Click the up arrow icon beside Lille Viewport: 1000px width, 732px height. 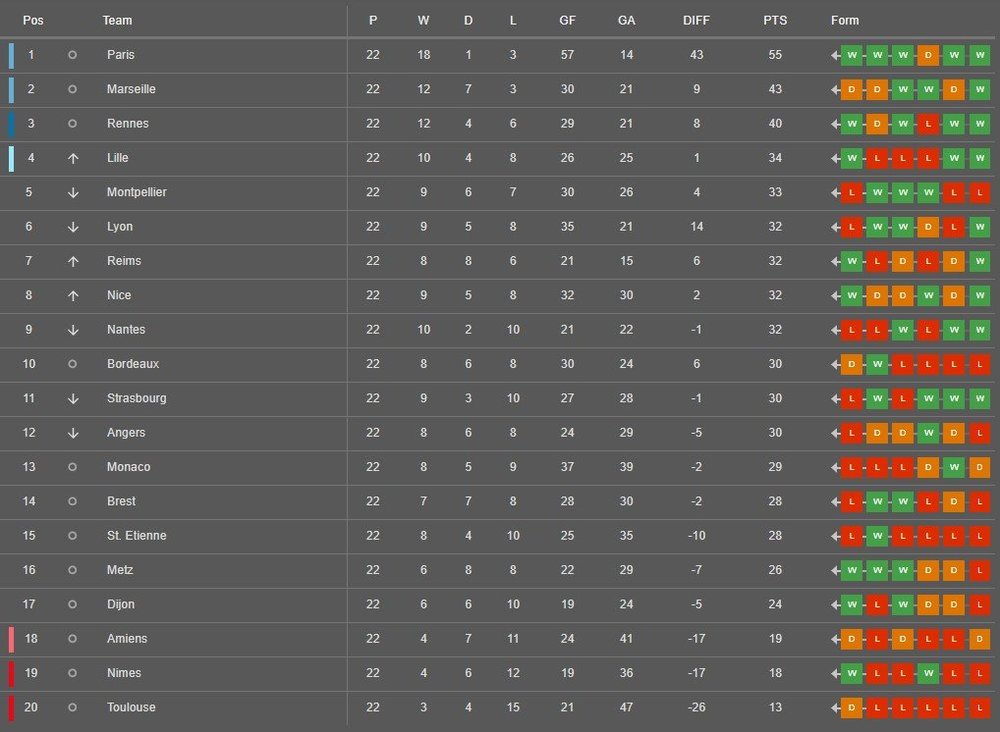click(x=72, y=158)
